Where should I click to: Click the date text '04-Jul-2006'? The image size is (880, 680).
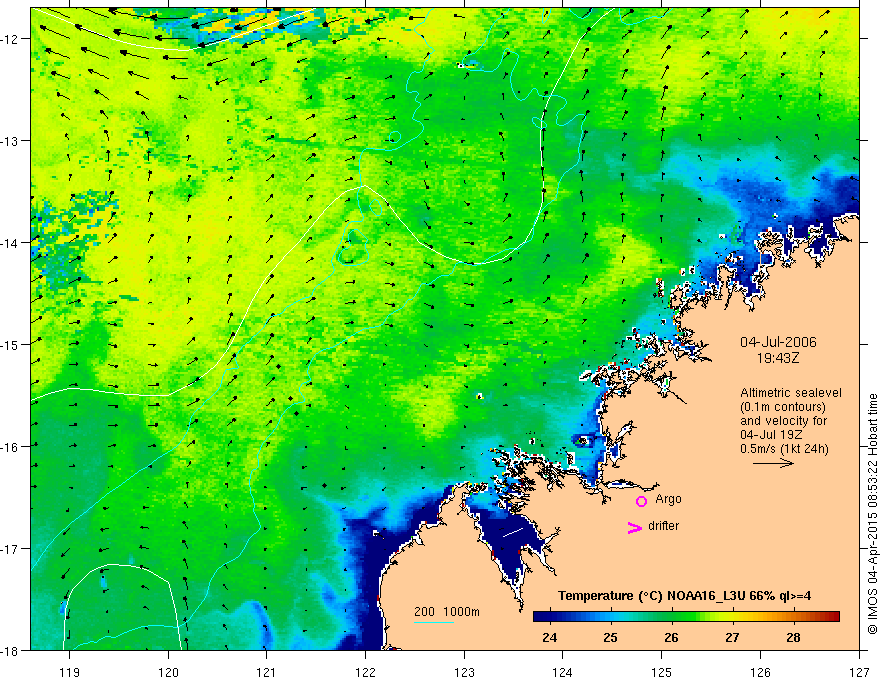(778, 342)
